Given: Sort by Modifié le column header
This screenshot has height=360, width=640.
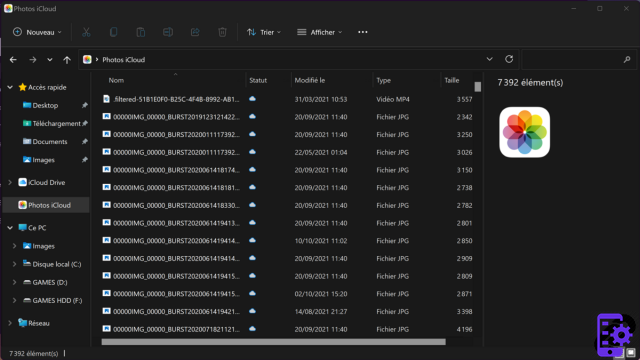Looking at the screenshot, I should [x=310, y=80].
